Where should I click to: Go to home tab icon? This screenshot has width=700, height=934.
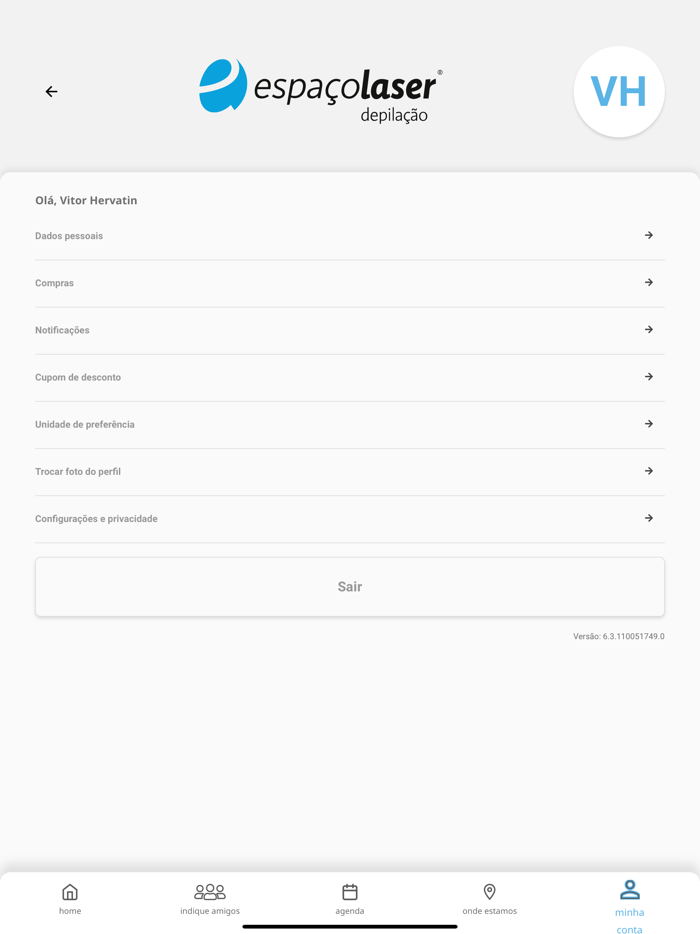click(70, 892)
